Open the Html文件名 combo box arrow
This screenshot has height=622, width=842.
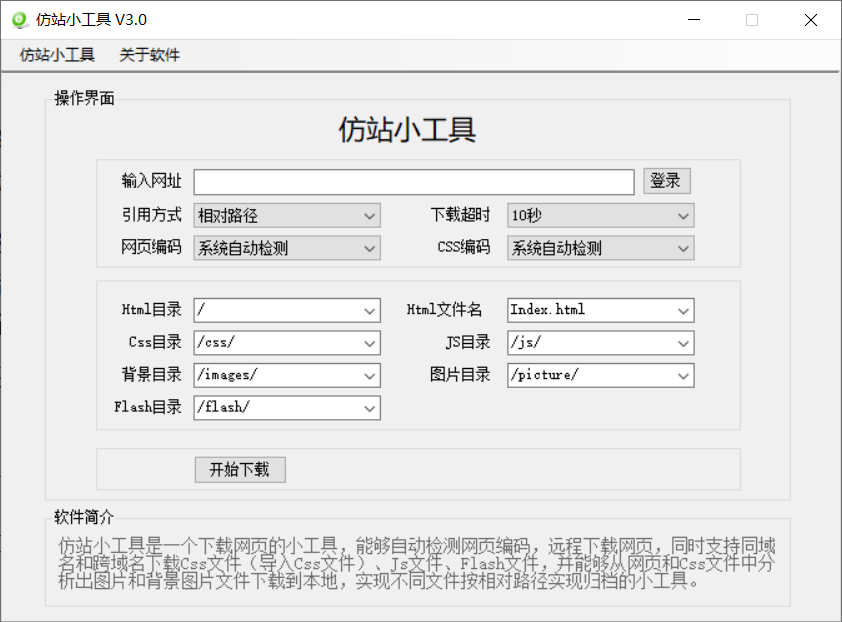(683, 311)
